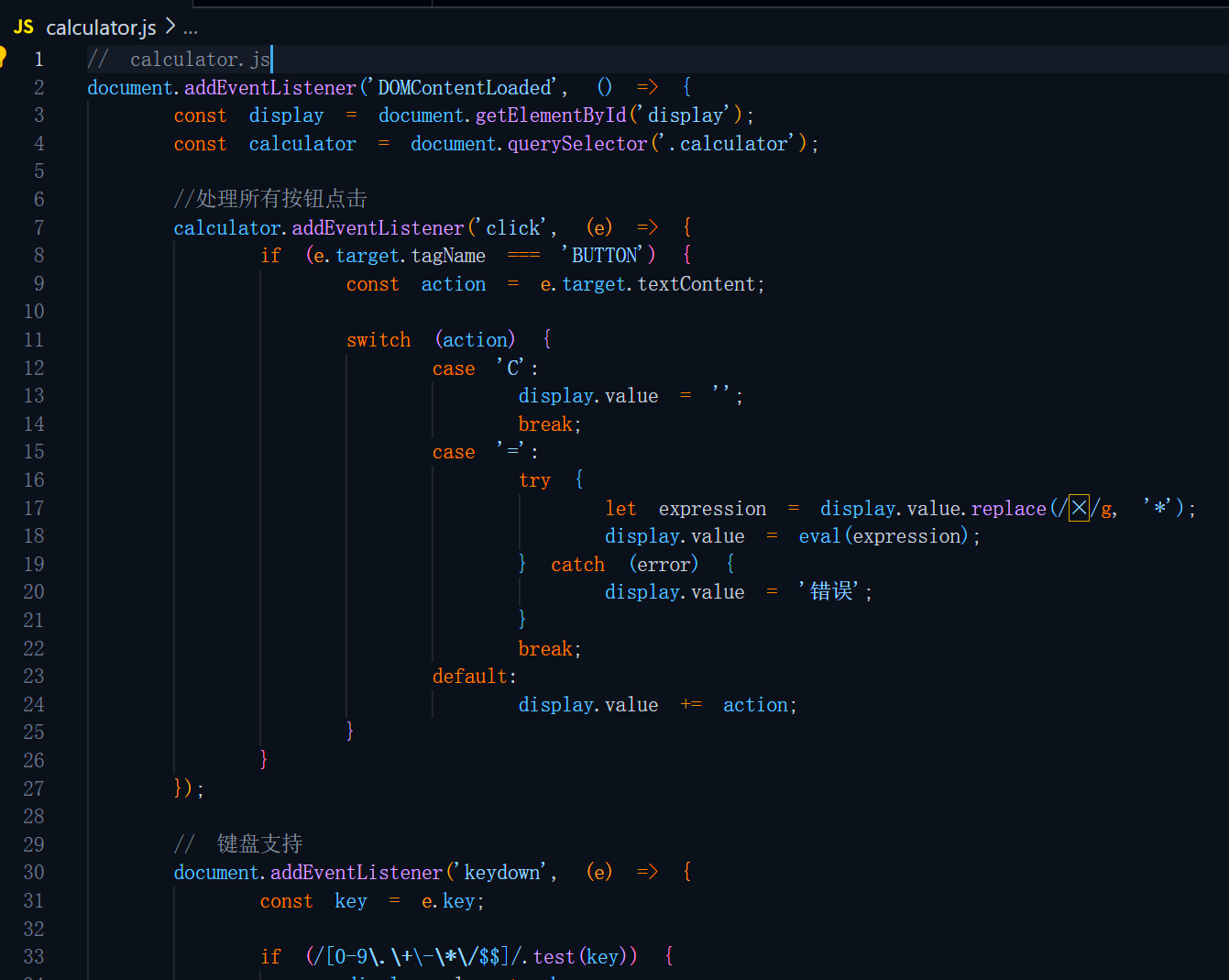Click the '.calculator' selector string
1229x980 pixels.
coord(729,144)
